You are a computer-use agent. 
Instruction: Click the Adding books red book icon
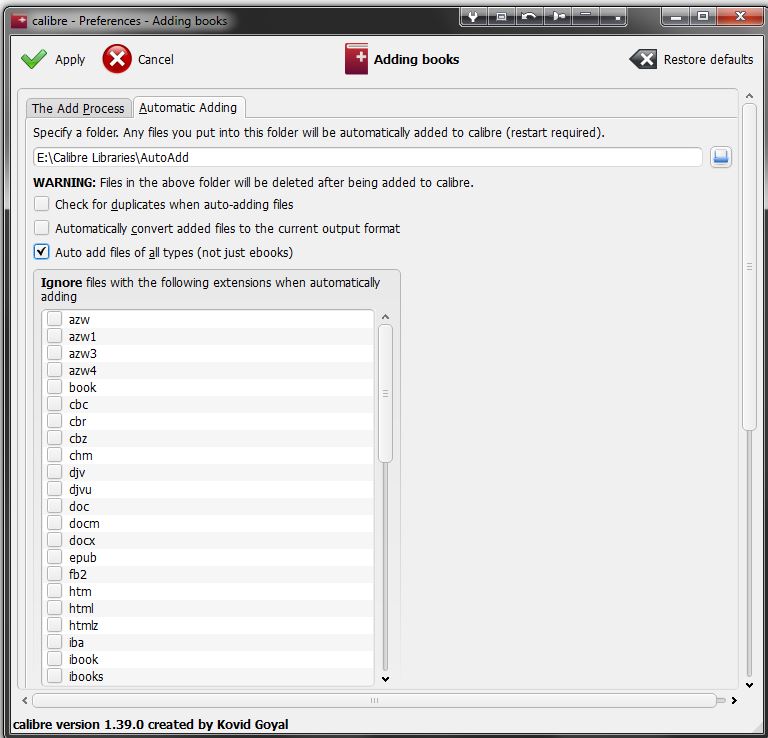coord(356,59)
